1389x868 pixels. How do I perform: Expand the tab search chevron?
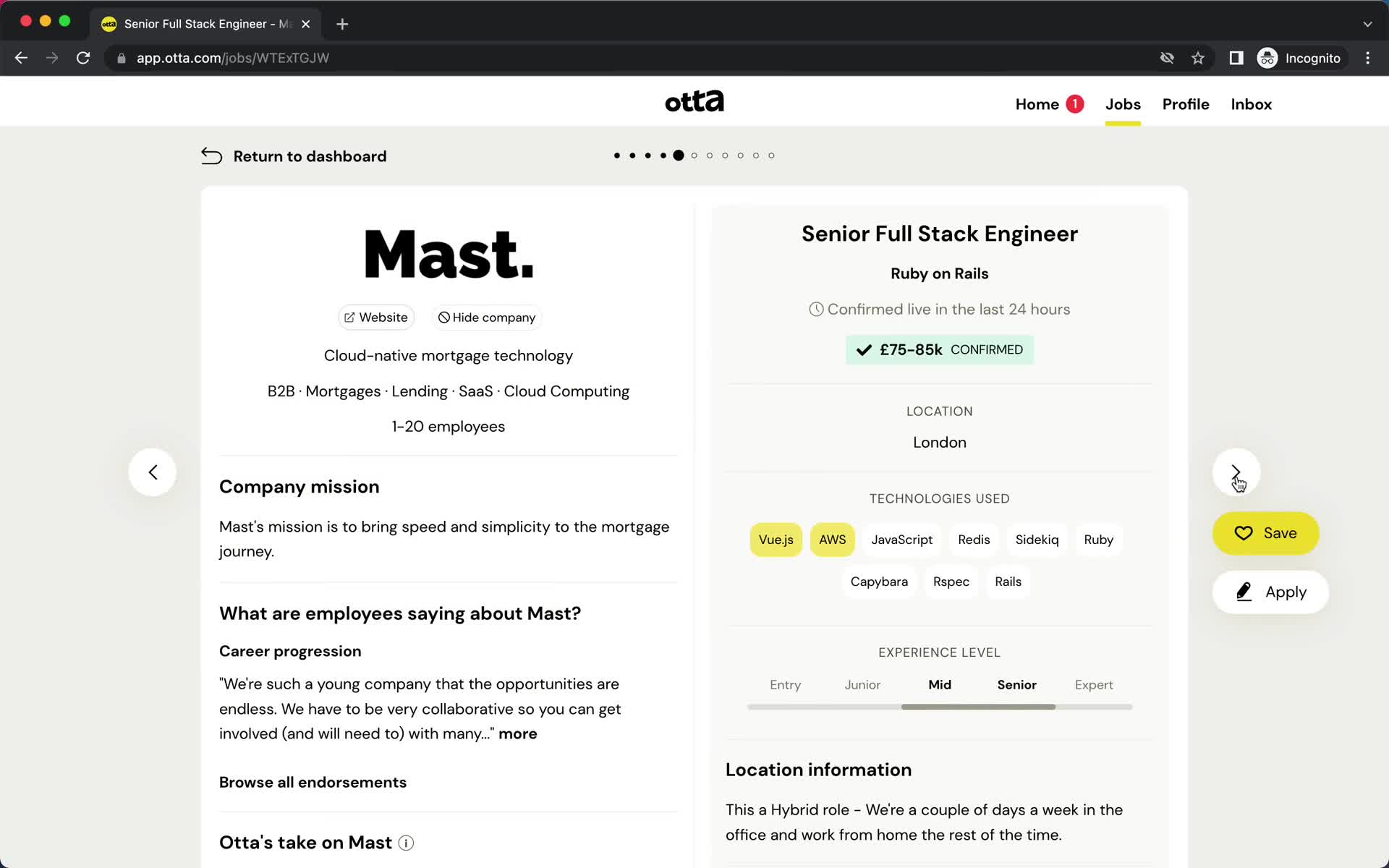tap(1367, 24)
